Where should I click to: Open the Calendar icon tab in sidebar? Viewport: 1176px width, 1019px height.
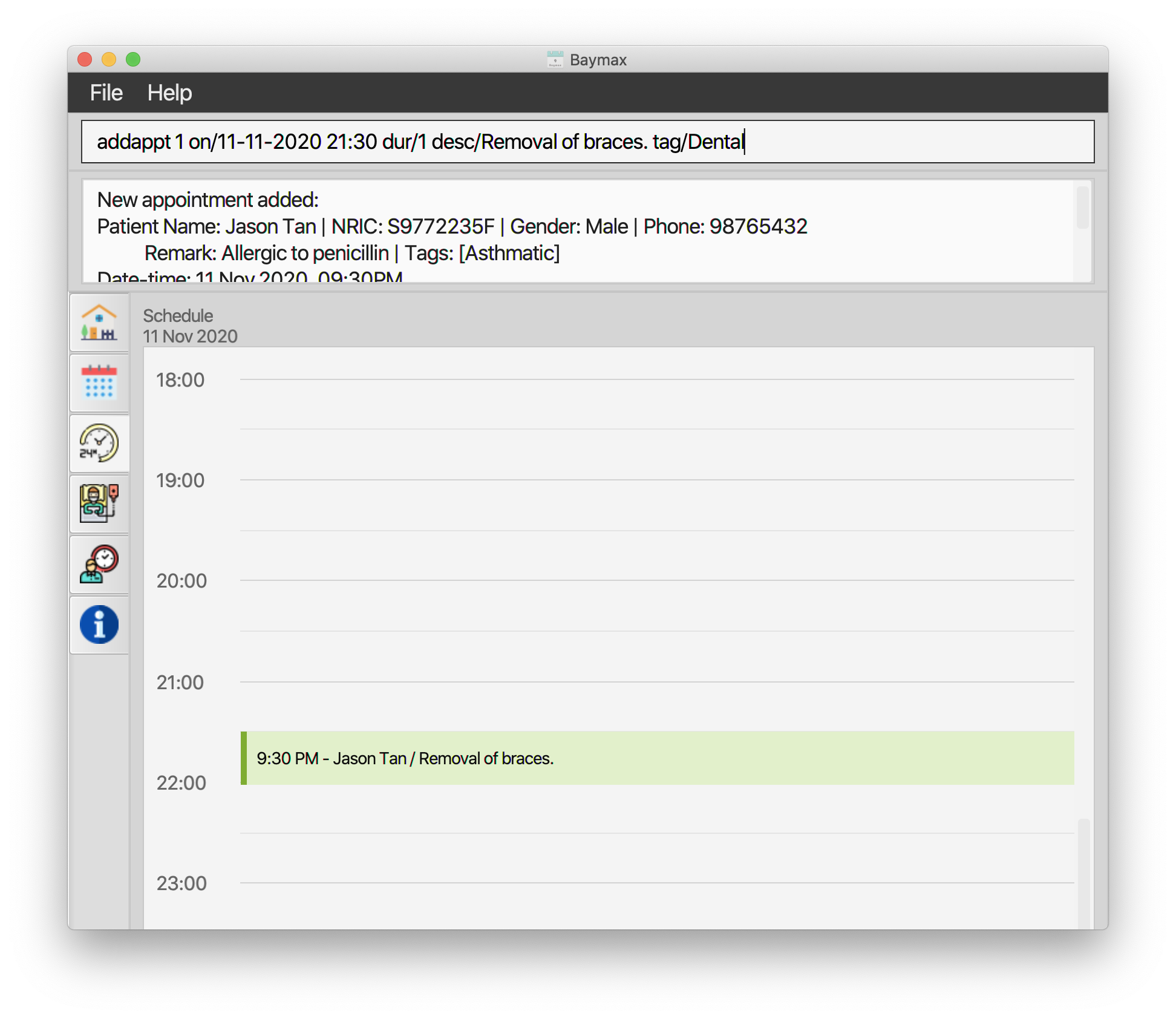click(x=99, y=382)
